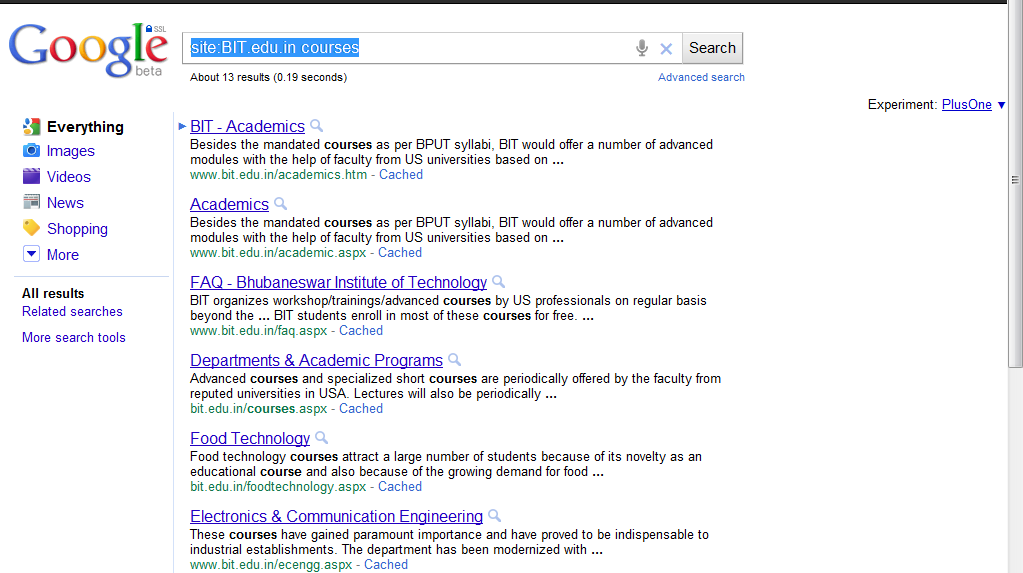Image resolution: width=1023 pixels, height=573 pixels.
Task: Click preview magnifier next to Academics result
Action: pos(281,204)
